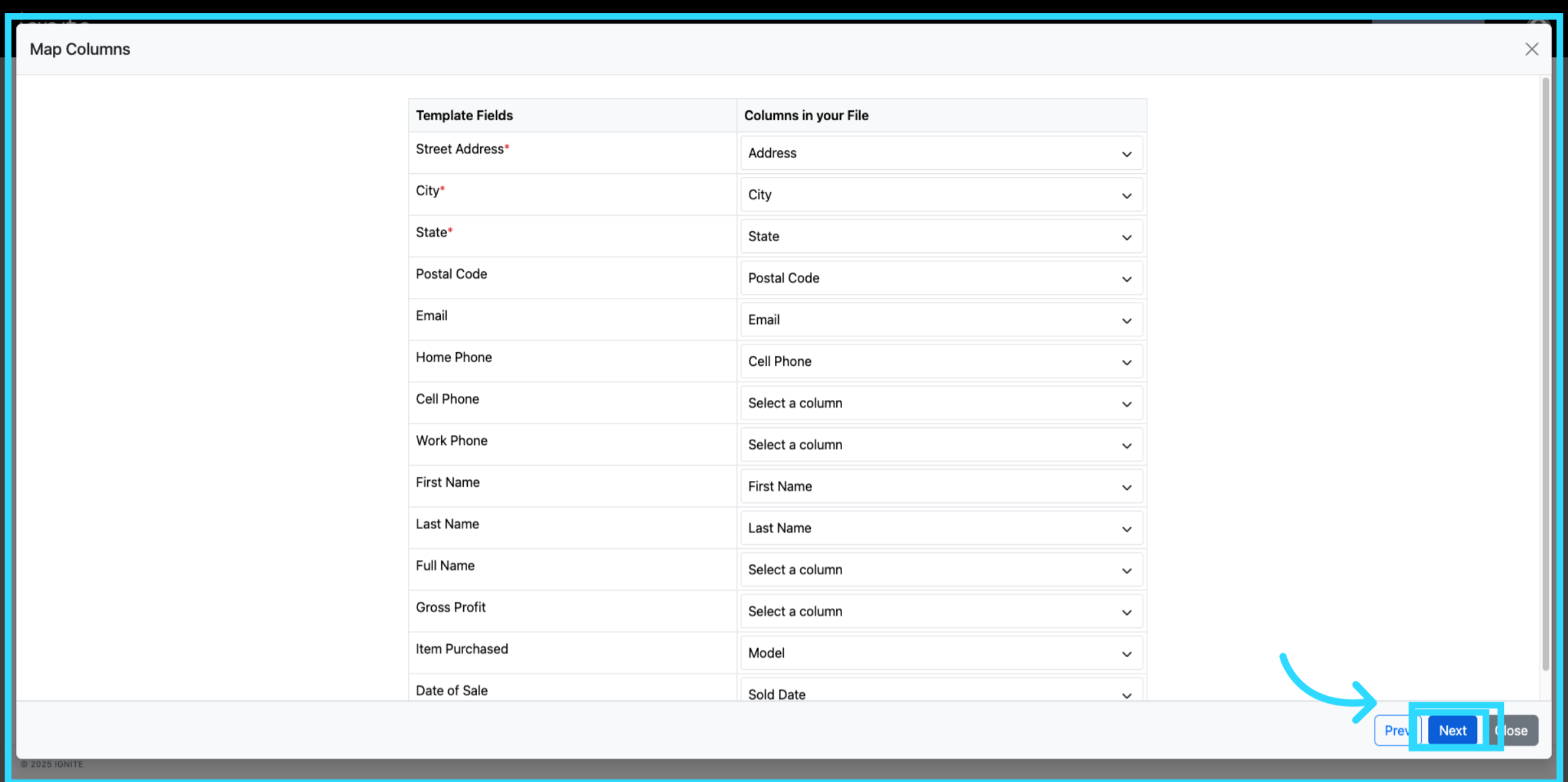Change the Email column mapping
Viewport: 1568px width, 782px height.
coord(941,320)
